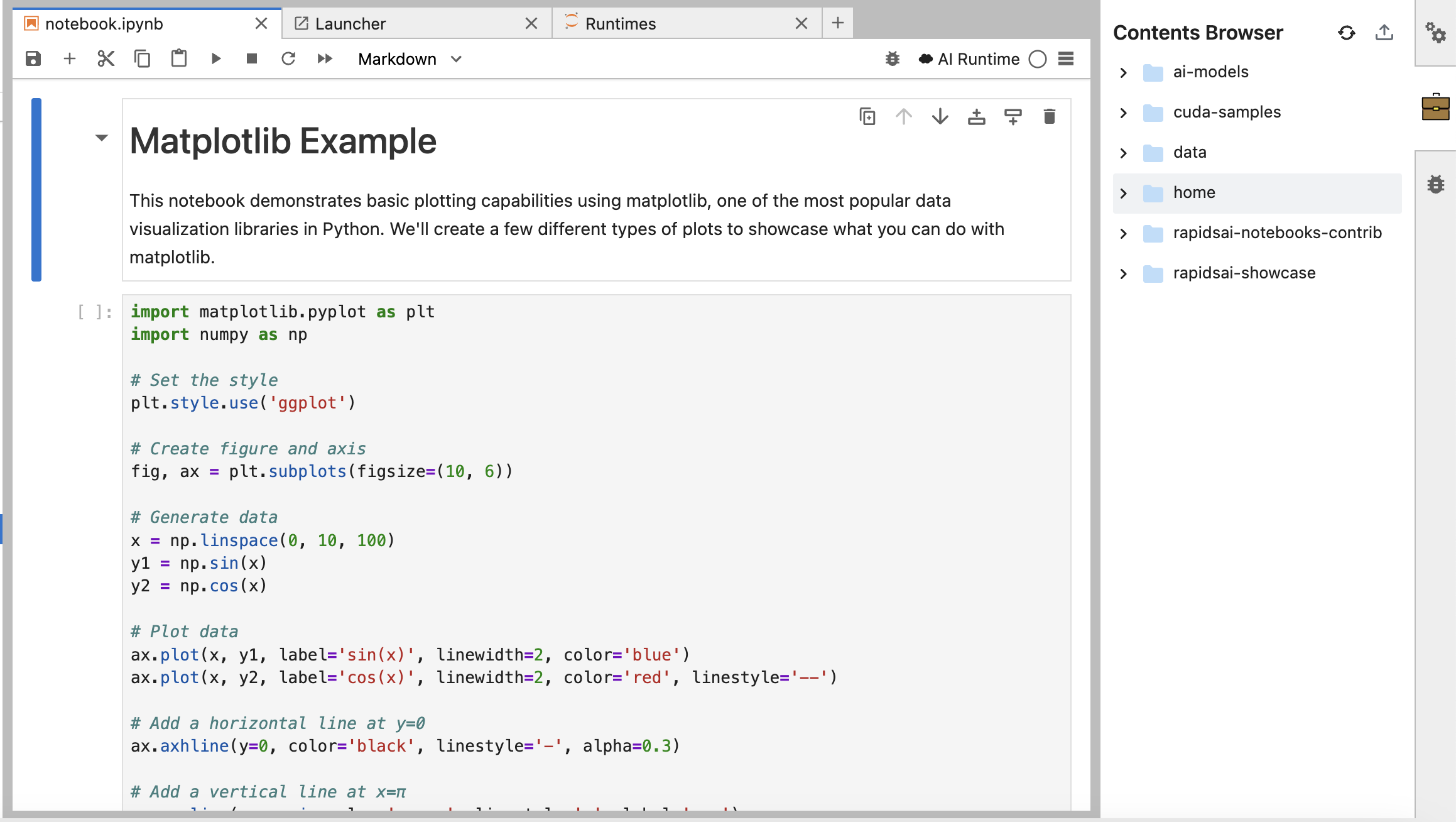
Task: Click the plt.style.use('ggplot') code line
Action: (243, 403)
